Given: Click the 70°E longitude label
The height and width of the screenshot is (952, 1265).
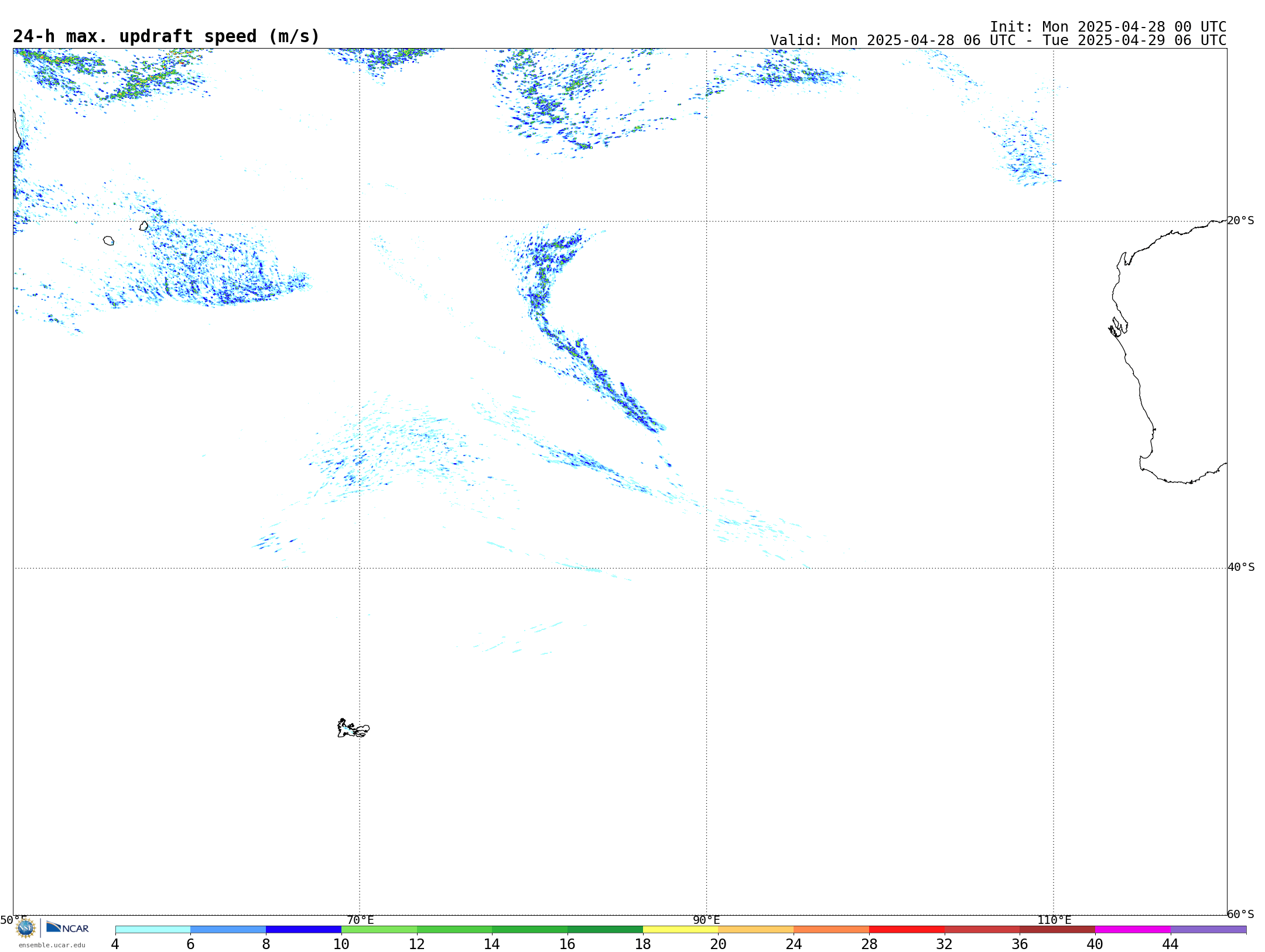Looking at the screenshot, I should (x=360, y=920).
